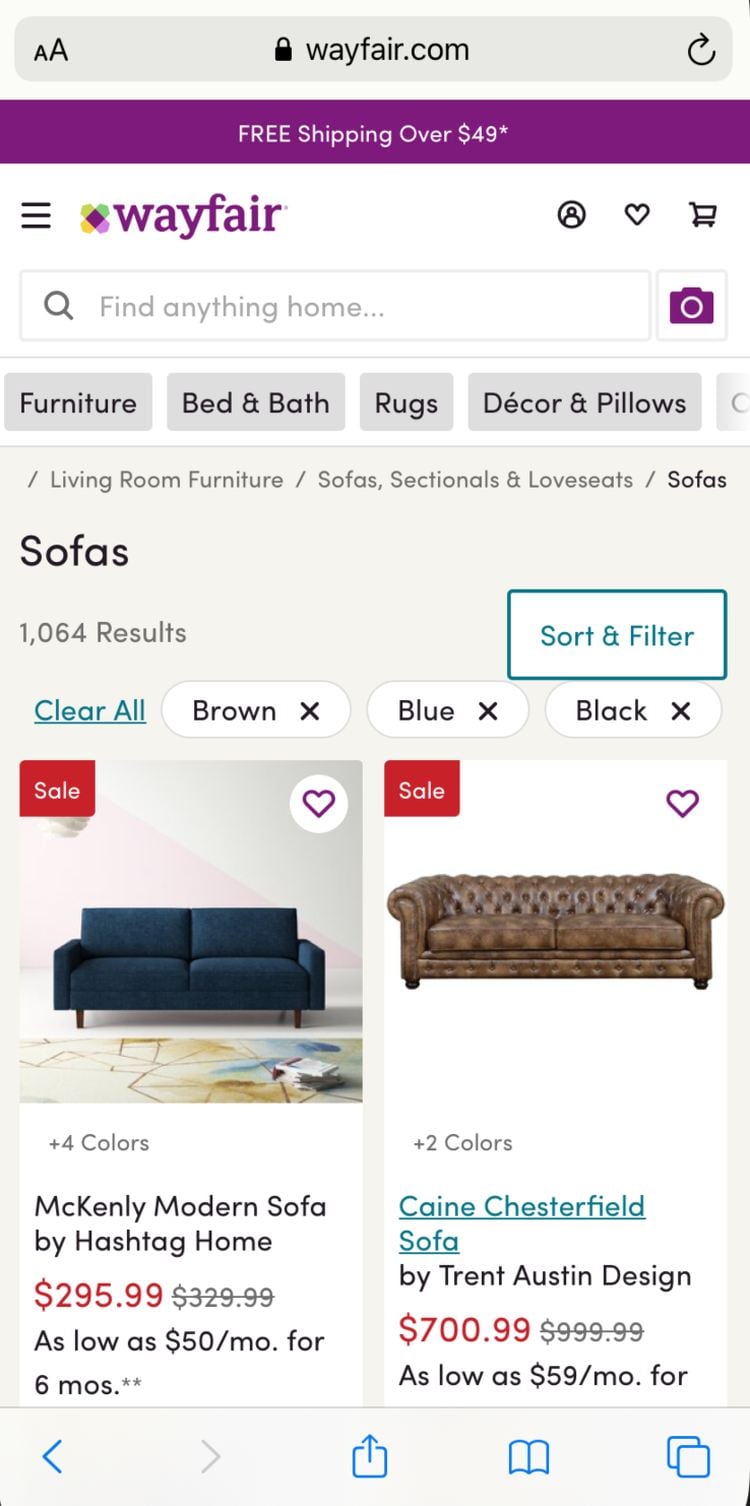This screenshot has height=1506, width=750.
Task: Remove the Blue color filter
Action: click(488, 711)
